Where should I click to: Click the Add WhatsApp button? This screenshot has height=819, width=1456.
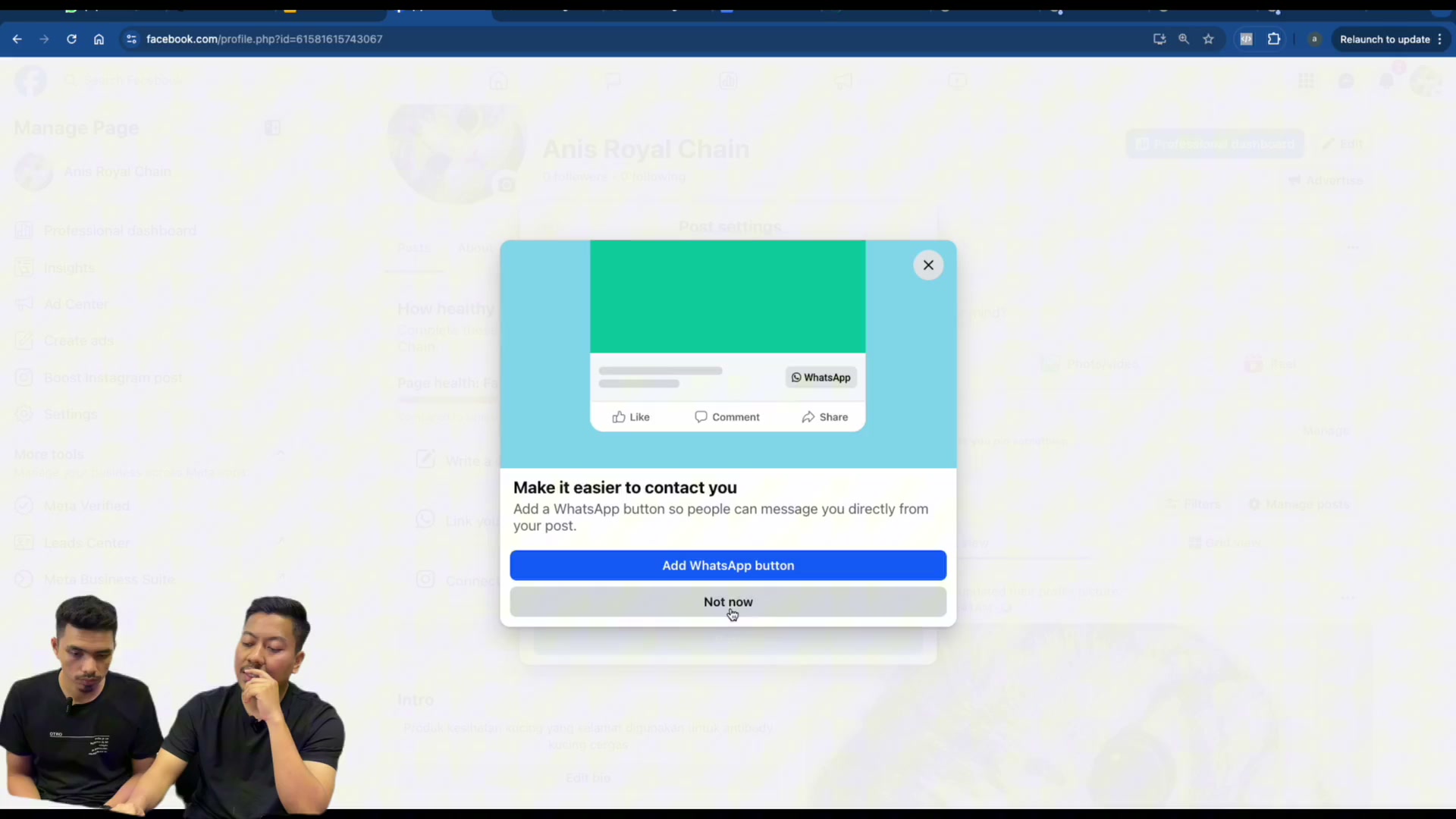click(x=728, y=566)
